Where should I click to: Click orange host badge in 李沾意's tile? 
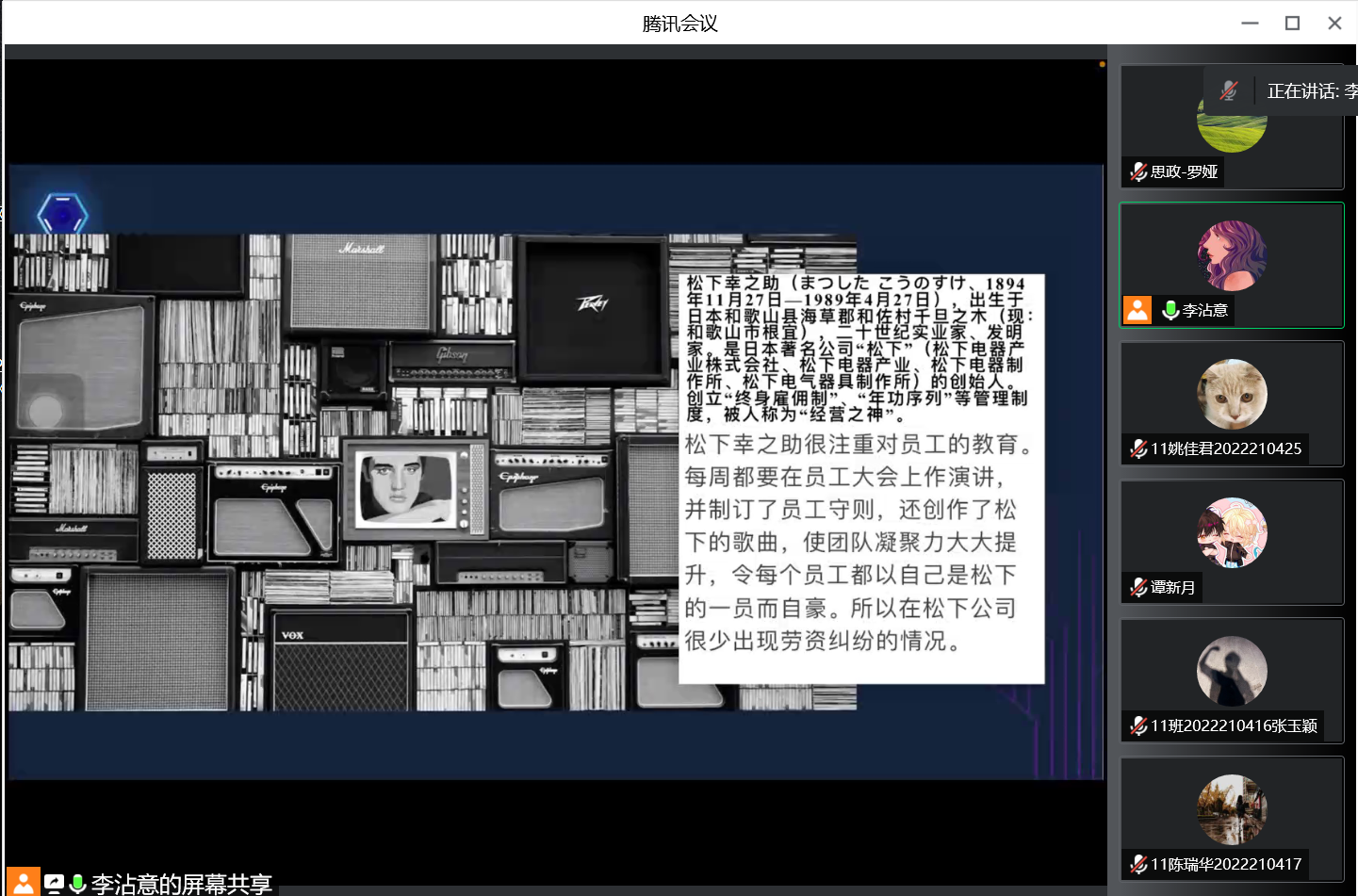[x=1137, y=310]
